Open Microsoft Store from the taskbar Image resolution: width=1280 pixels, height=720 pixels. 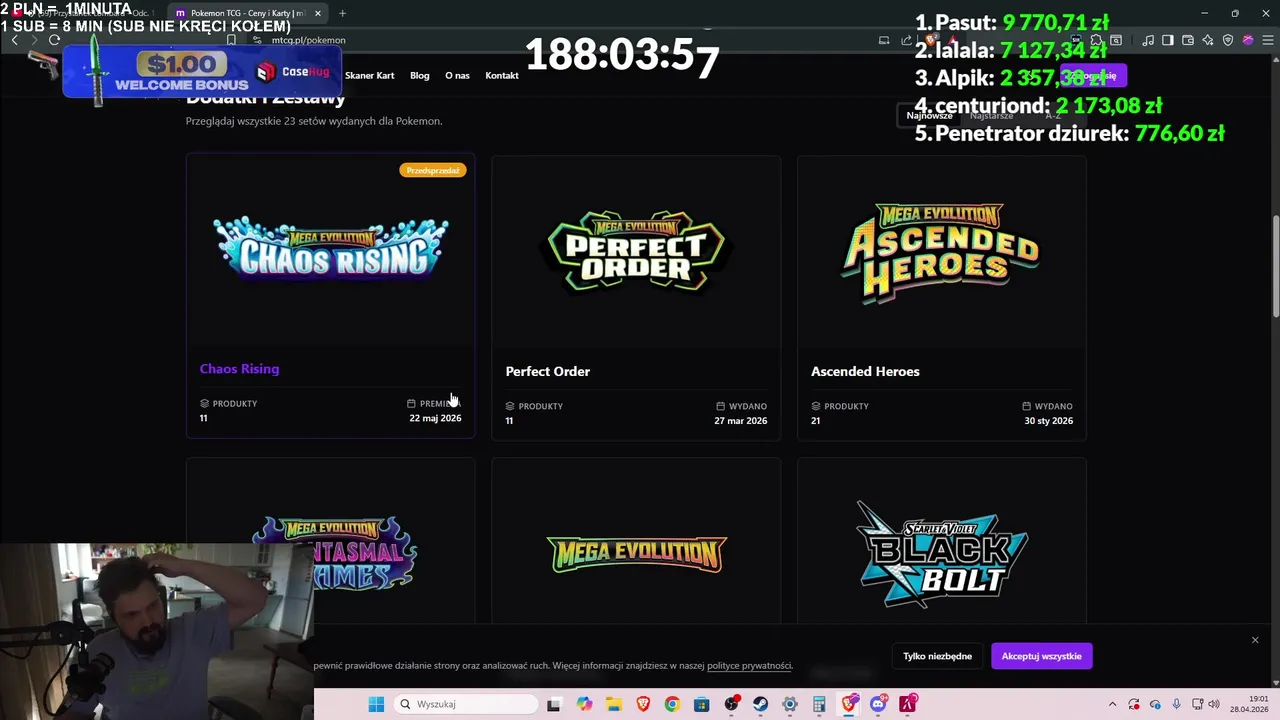[x=701, y=704]
